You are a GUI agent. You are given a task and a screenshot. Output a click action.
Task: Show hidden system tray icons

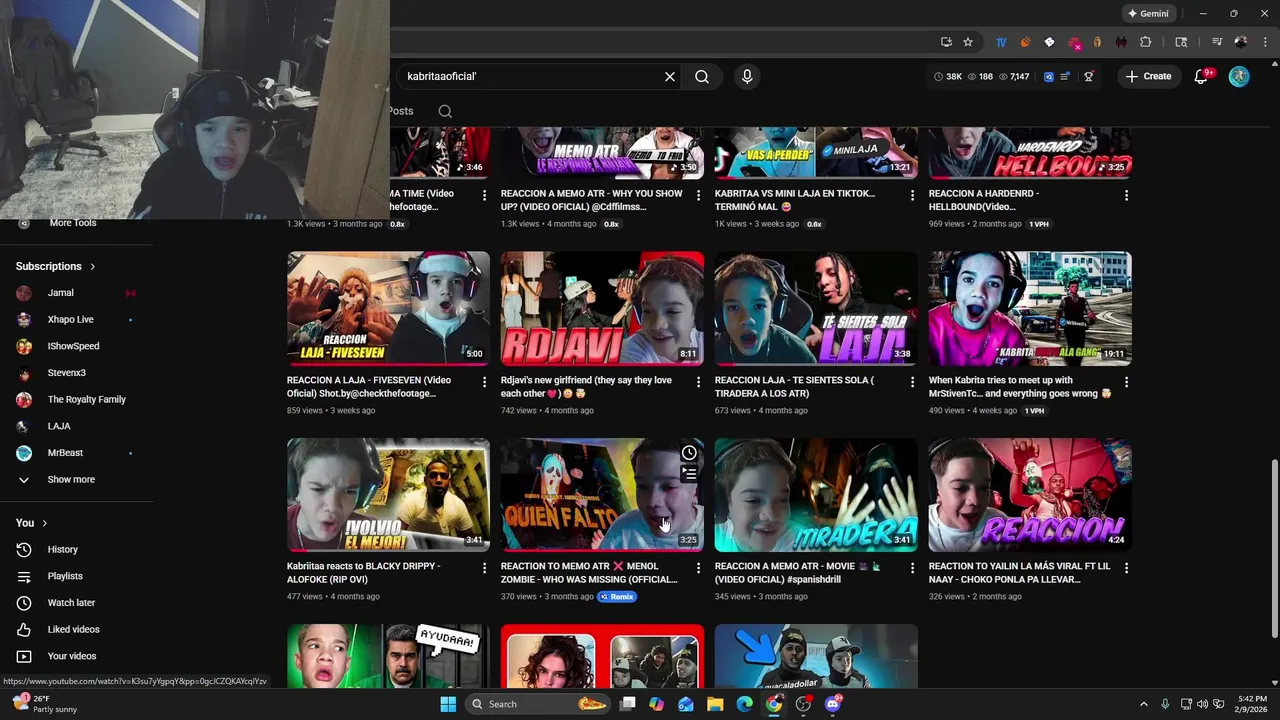click(x=1144, y=704)
